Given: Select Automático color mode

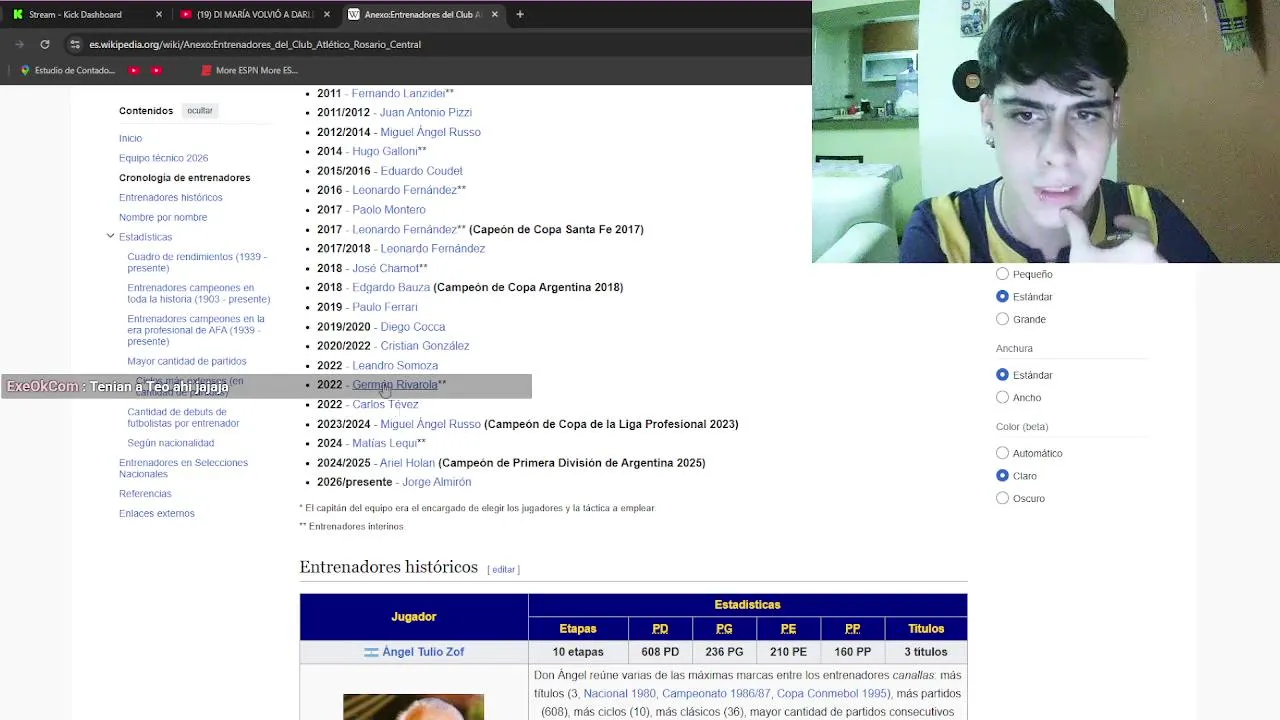Looking at the screenshot, I should (x=1002, y=453).
